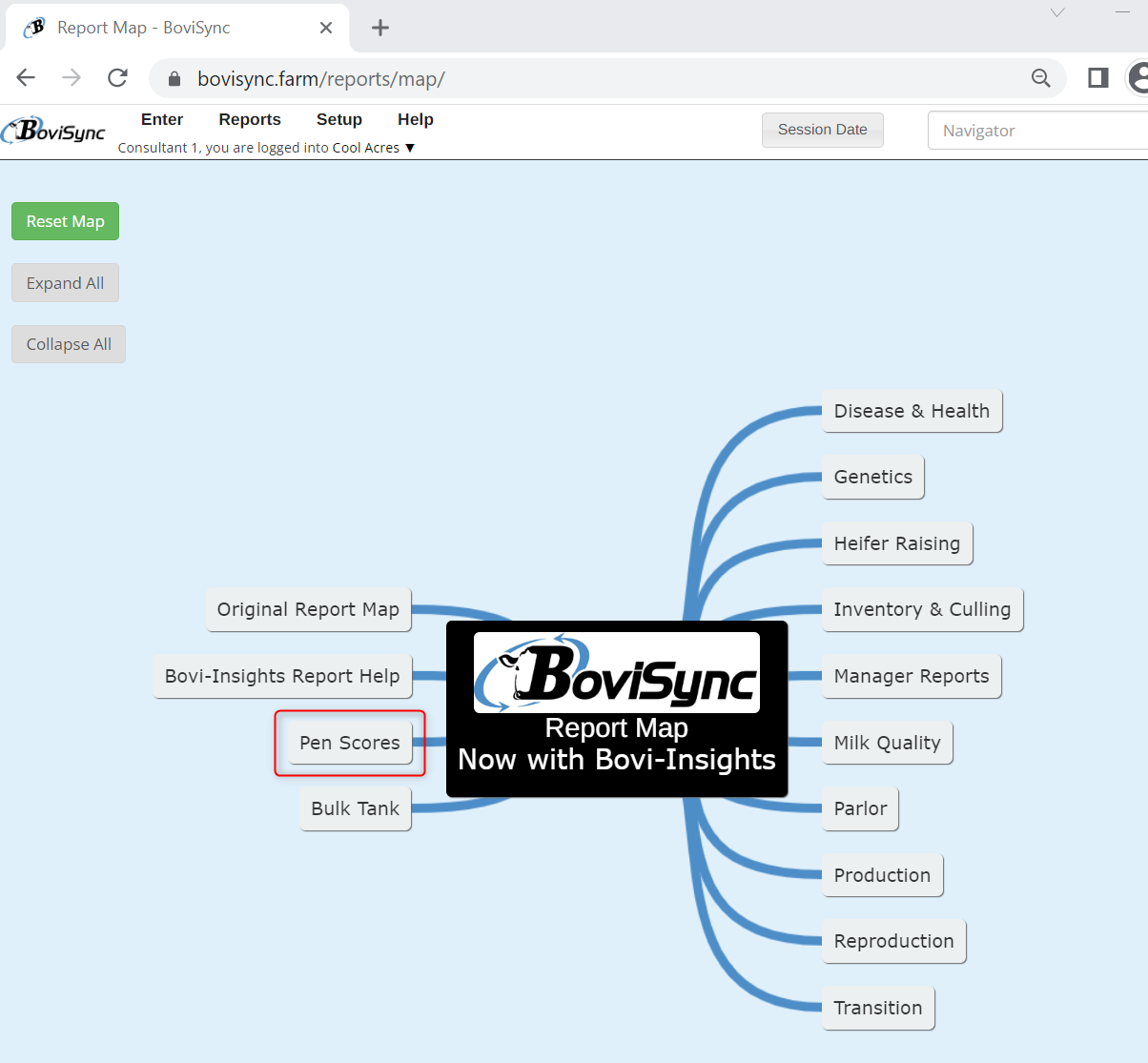Image resolution: width=1148 pixels, height=1063 pixels.
Task: Focus the Navigator search field
Action: click(x=1037, y=131)
